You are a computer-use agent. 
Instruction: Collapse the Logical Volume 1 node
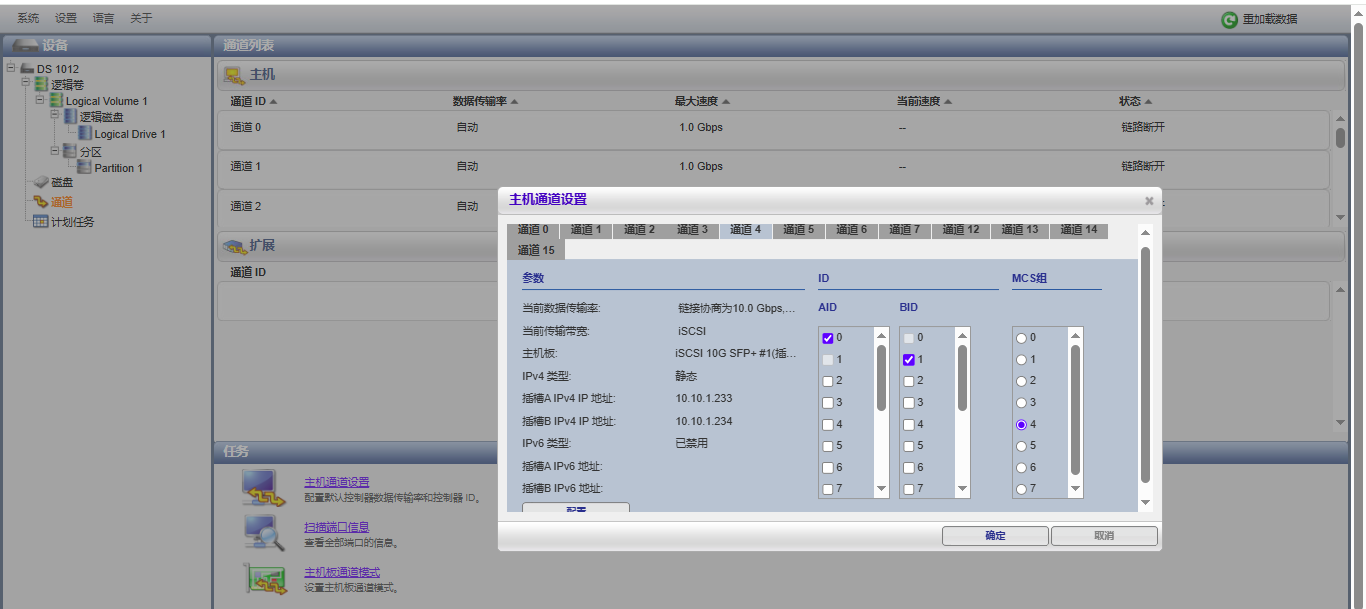pos(40,100)
